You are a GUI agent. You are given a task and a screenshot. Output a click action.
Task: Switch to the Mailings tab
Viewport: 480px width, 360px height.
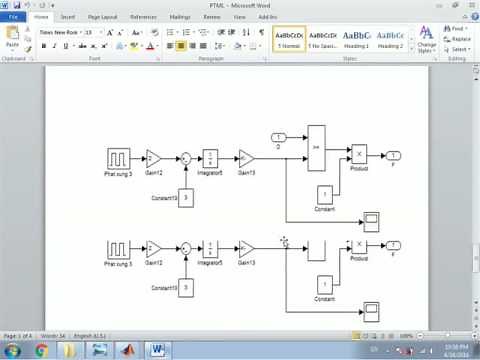(180, 17)
